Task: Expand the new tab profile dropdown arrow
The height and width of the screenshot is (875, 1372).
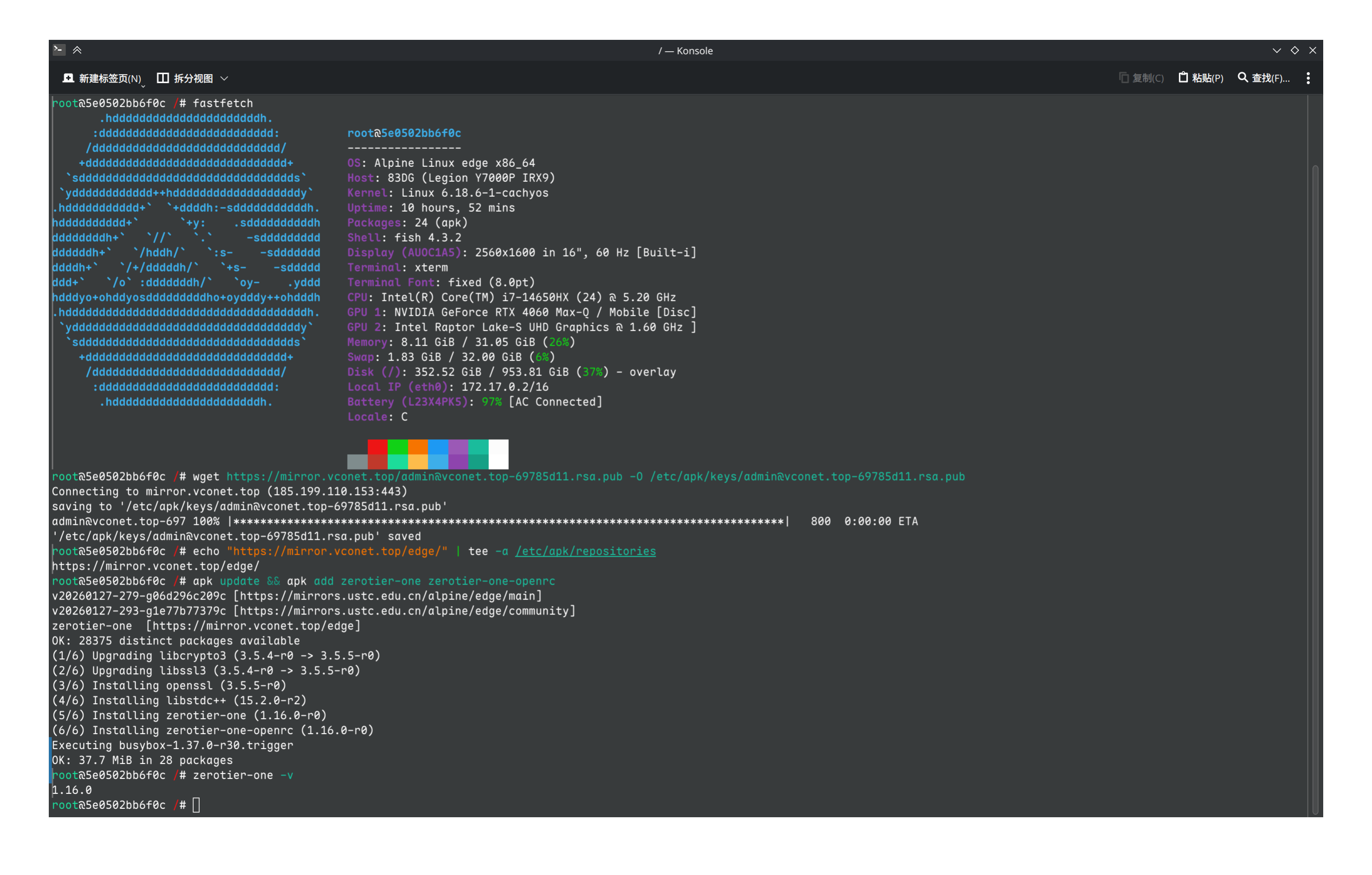Action: 143,86
